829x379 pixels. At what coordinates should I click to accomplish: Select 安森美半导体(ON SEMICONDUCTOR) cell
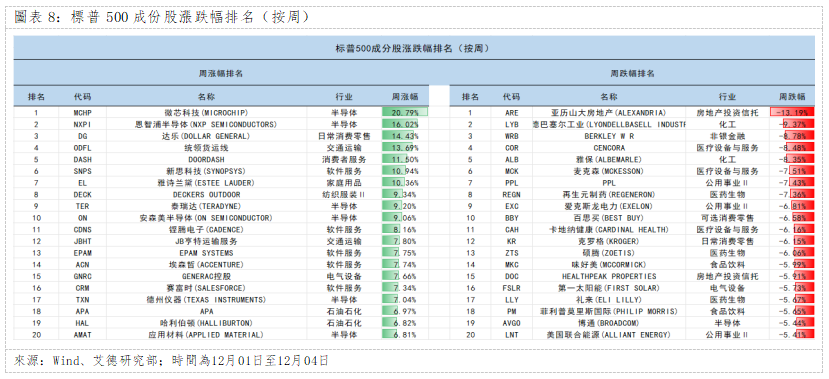[x=207, y=218]
